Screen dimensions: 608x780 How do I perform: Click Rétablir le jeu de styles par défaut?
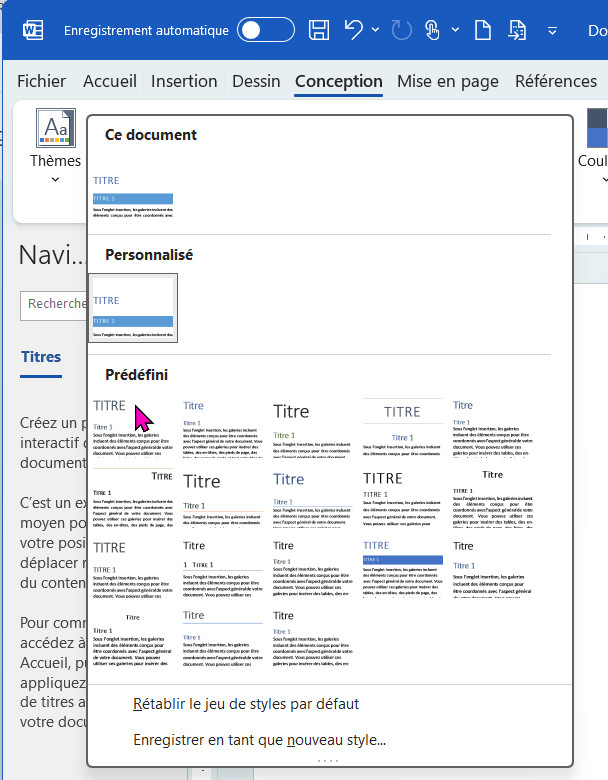point(246,704)
